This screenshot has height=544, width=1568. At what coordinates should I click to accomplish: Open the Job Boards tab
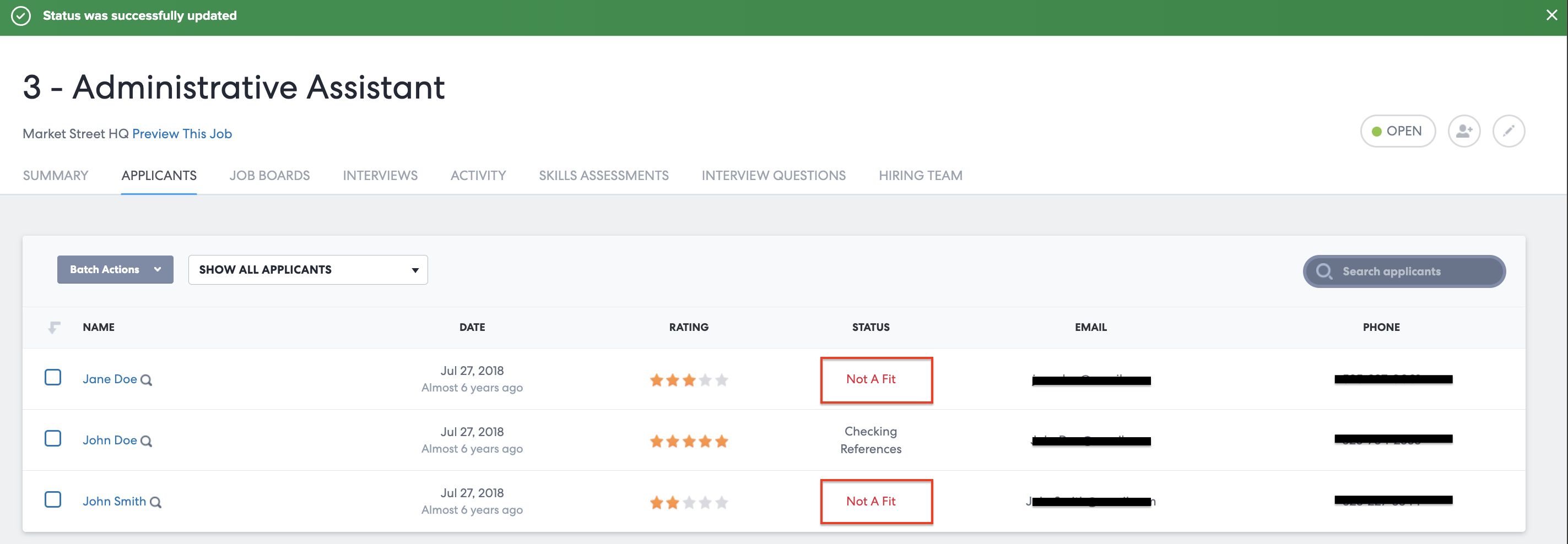coord(269,176)
